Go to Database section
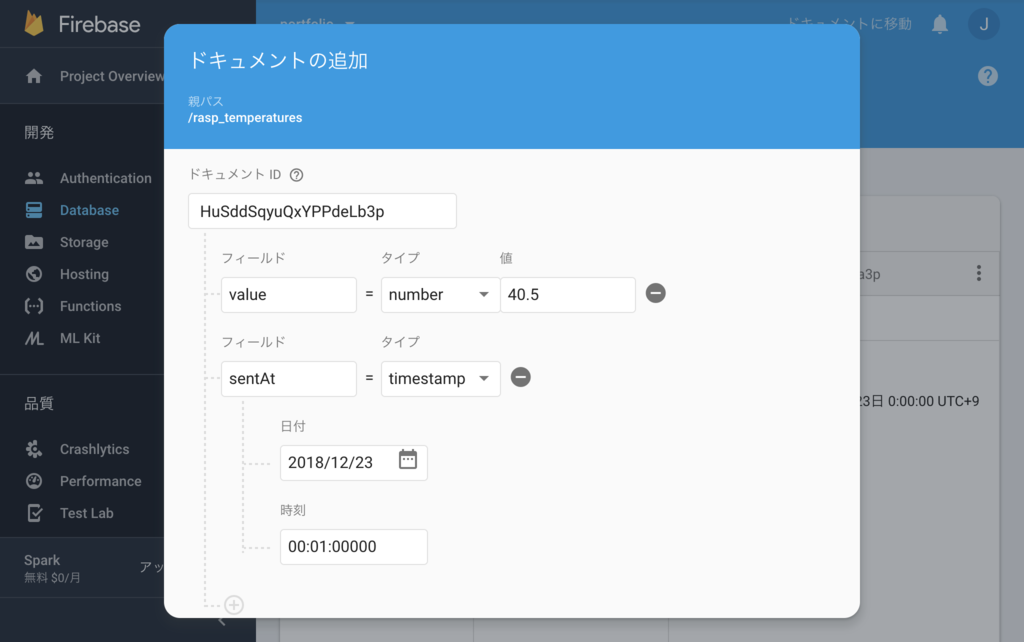The image size is (1024, 642). tap(89, 210)
